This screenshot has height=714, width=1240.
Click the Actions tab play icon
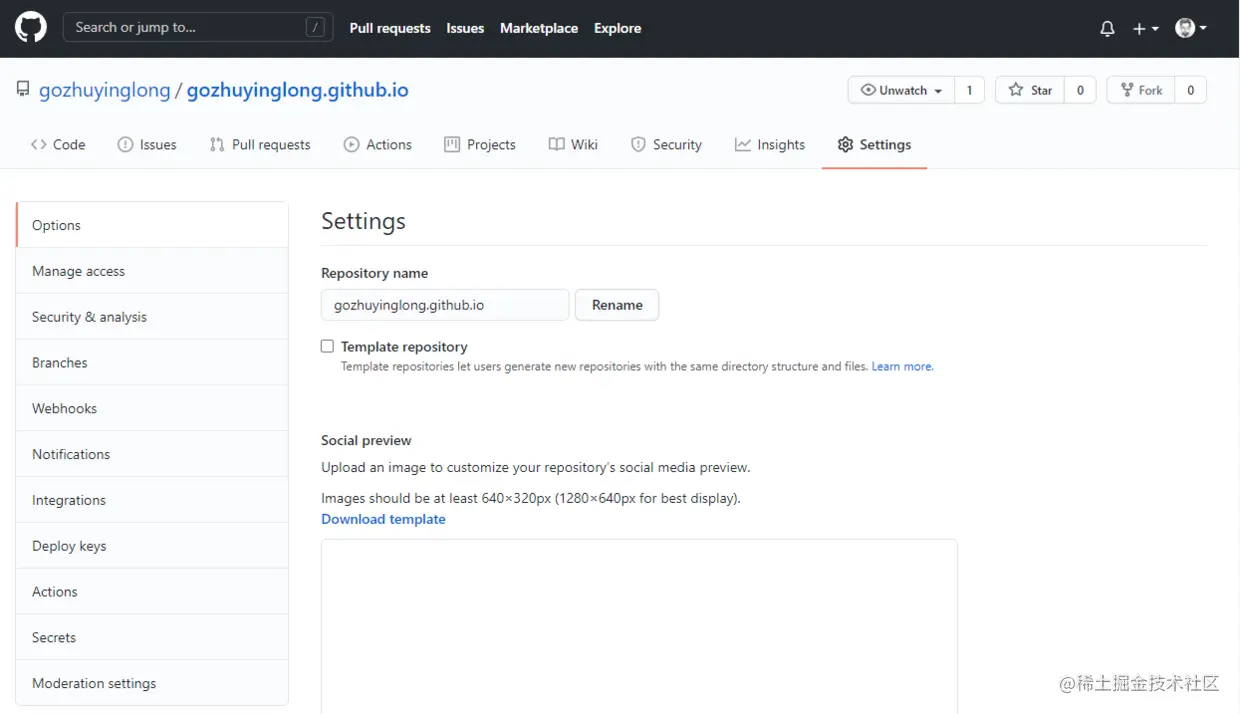(x=351, y=144)
